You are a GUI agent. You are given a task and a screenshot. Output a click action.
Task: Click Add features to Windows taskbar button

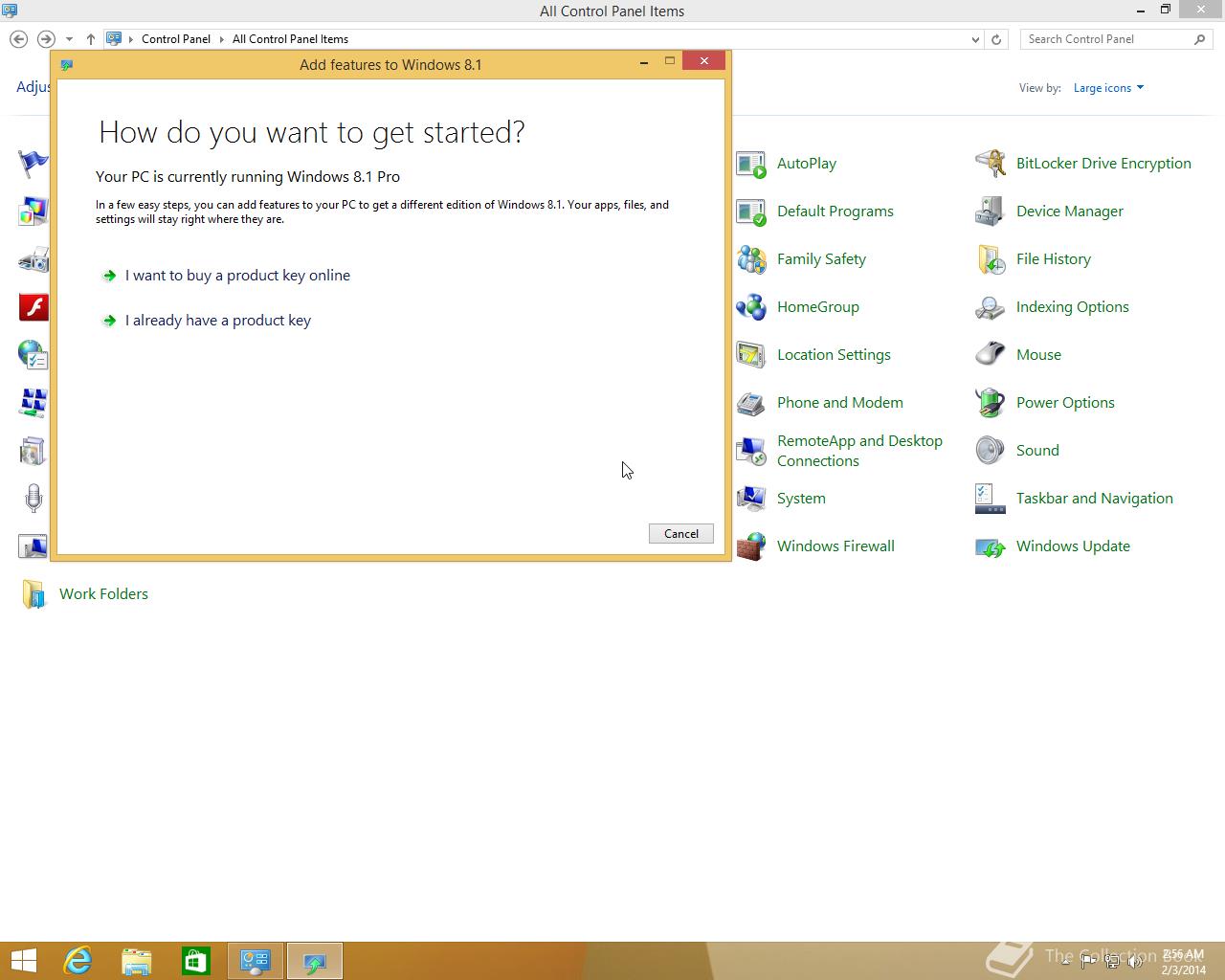click(x=315, y=961)
